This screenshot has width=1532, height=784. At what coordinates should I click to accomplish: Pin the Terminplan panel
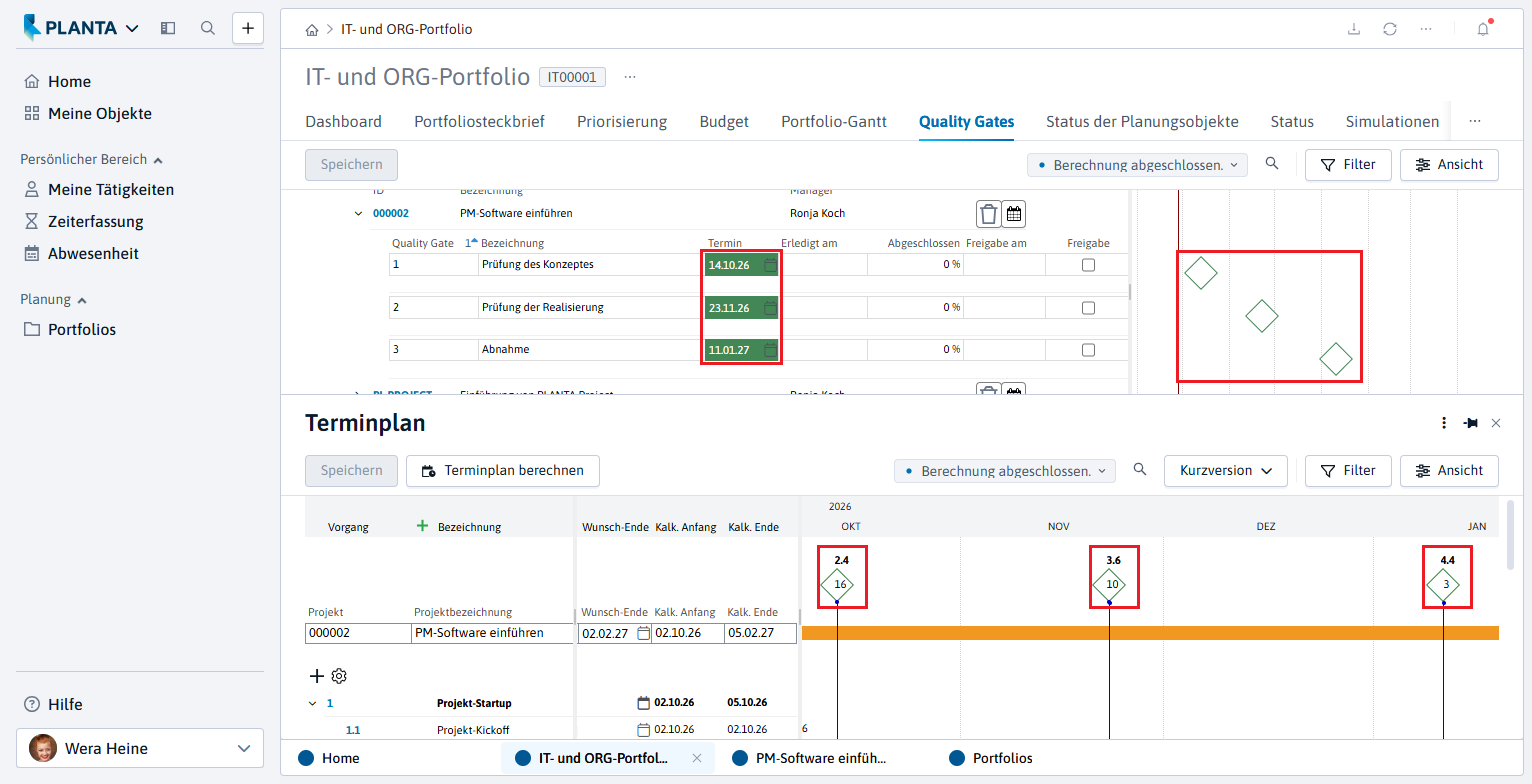(1470, 423)
